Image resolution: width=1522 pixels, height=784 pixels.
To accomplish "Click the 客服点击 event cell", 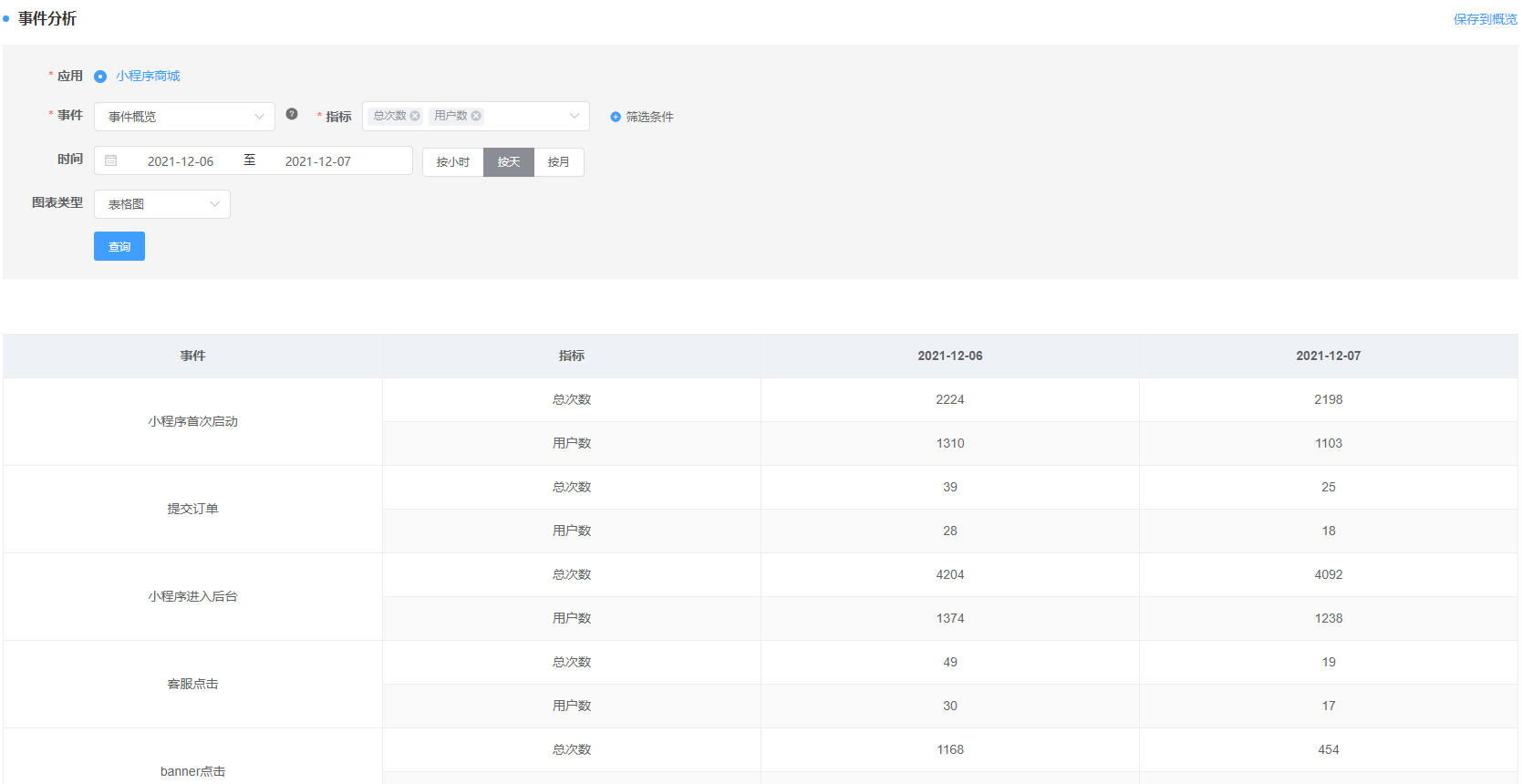I will pyautogui.click(x=192, y=684).
